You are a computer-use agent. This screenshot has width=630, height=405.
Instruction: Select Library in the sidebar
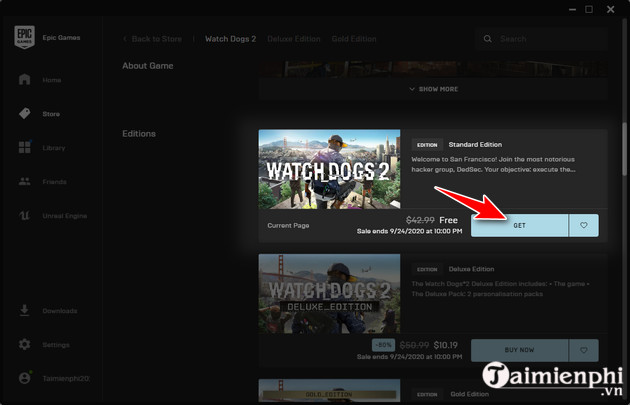point(53,148)
